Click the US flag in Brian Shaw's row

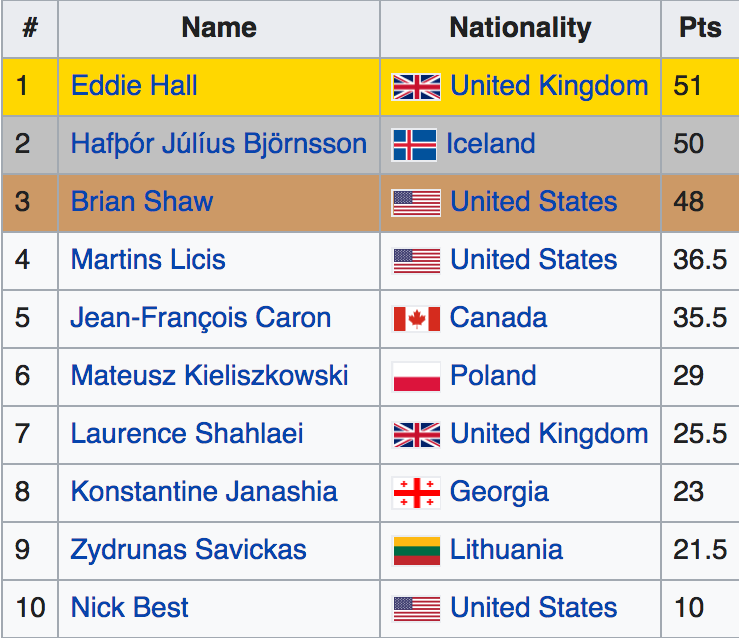pos(416,203)
